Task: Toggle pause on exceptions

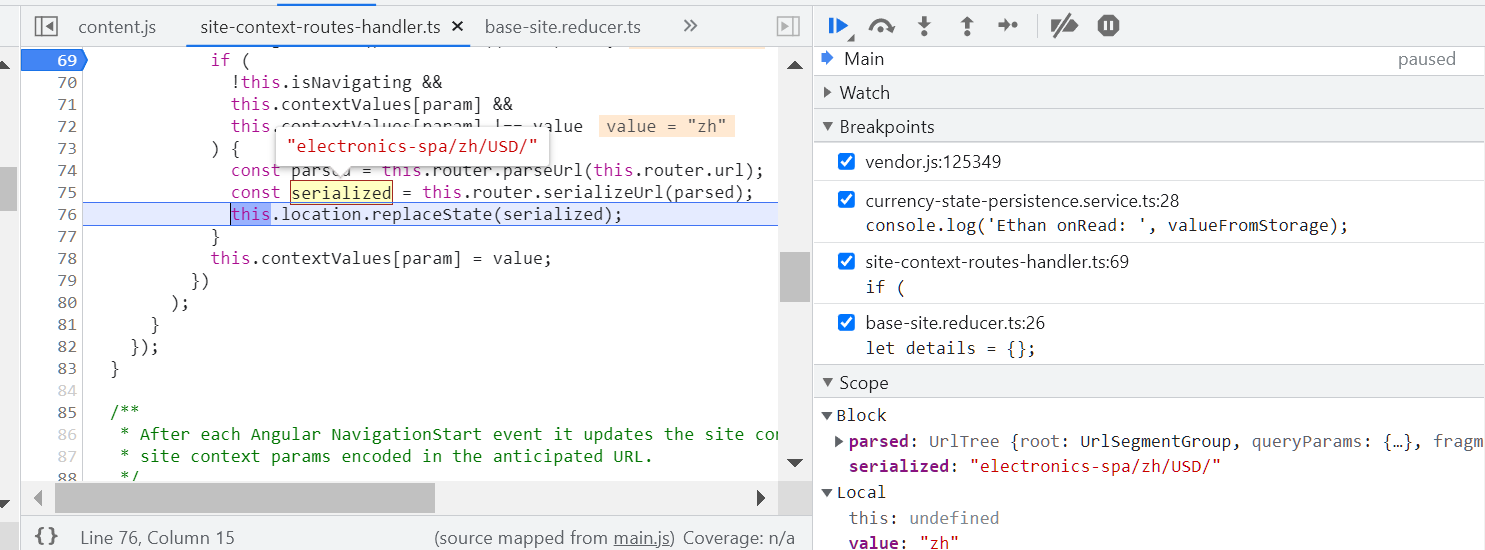Action: [1108, 27]
